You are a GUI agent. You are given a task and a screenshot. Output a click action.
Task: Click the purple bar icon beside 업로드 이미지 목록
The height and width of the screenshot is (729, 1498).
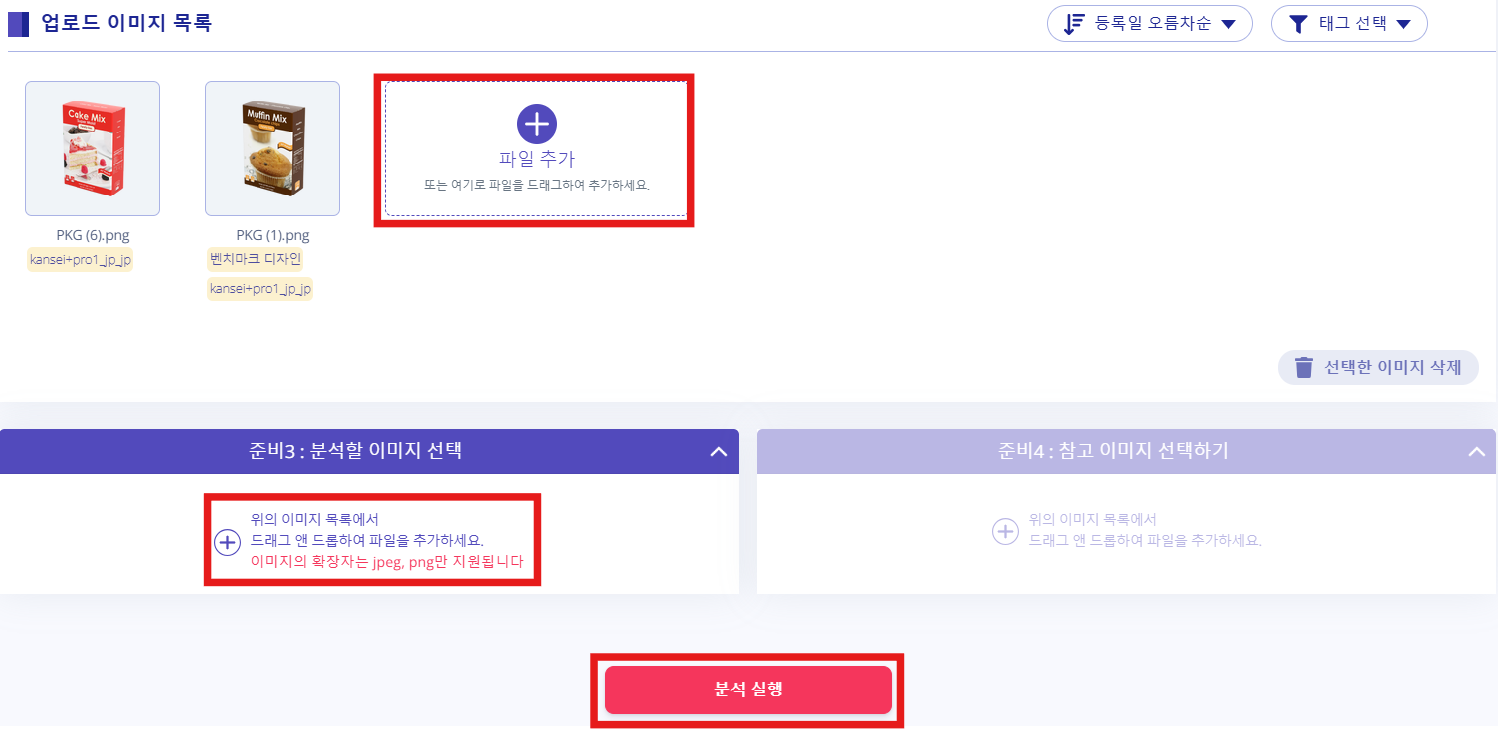pos(18,23)
